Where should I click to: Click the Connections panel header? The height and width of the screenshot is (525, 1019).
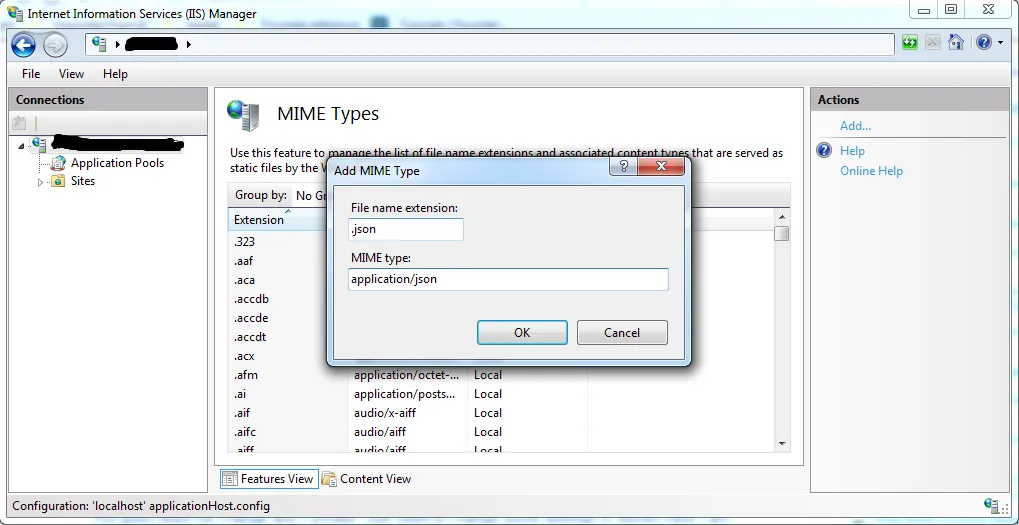(x=108, y=99)
